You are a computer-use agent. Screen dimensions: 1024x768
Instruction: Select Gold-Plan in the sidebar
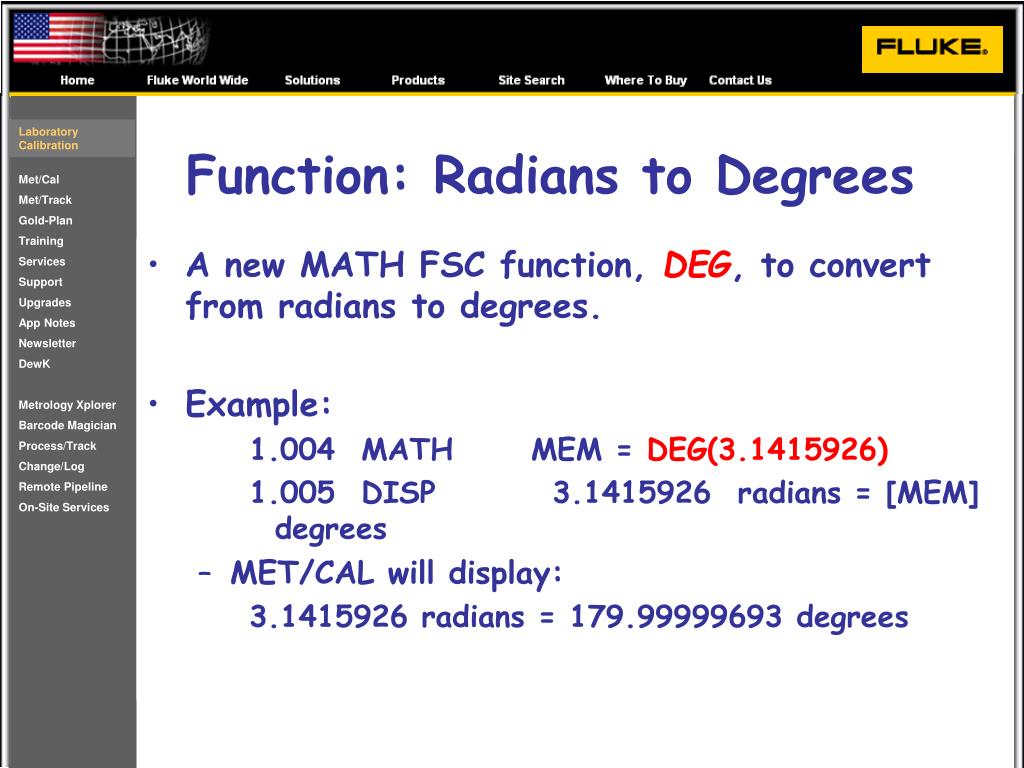pos(45,221)
